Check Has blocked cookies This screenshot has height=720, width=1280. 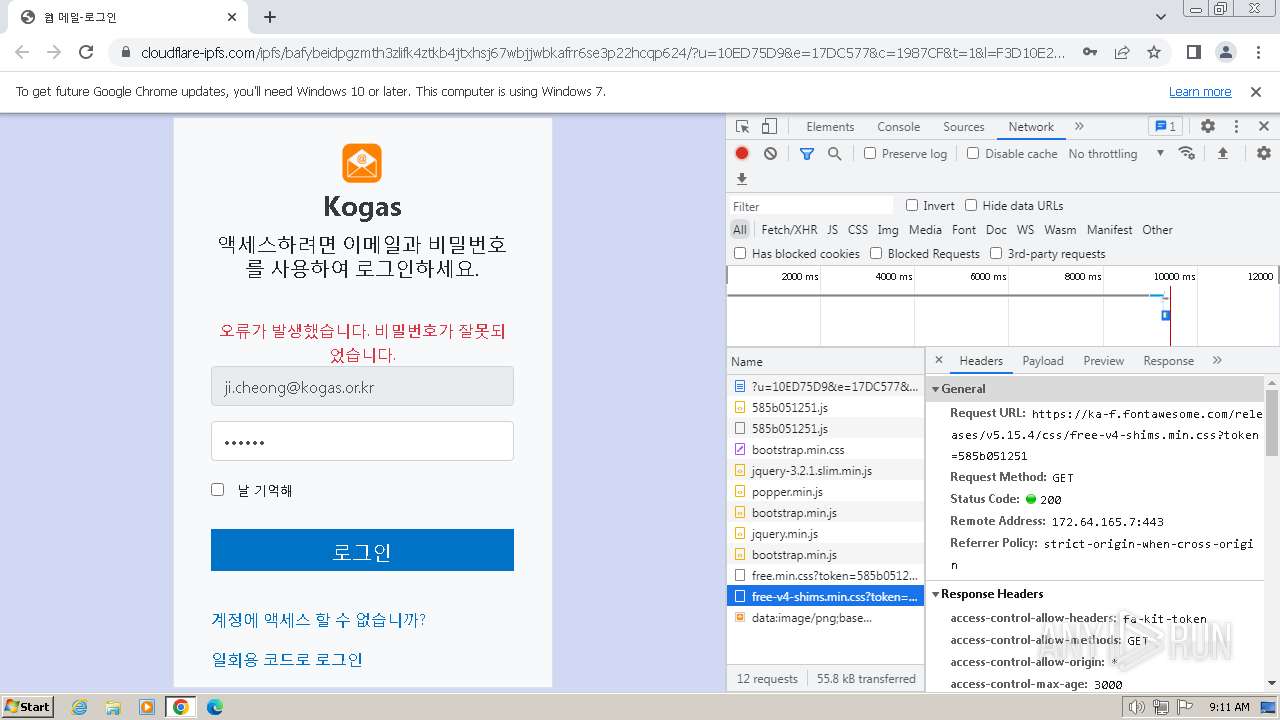(740, 253)
